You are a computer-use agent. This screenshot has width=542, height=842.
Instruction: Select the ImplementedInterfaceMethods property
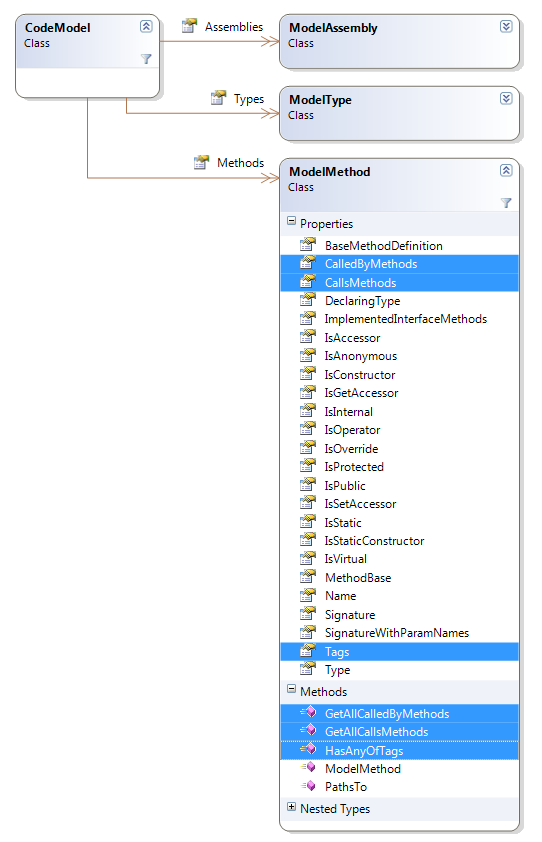click(x=399, y=319)
